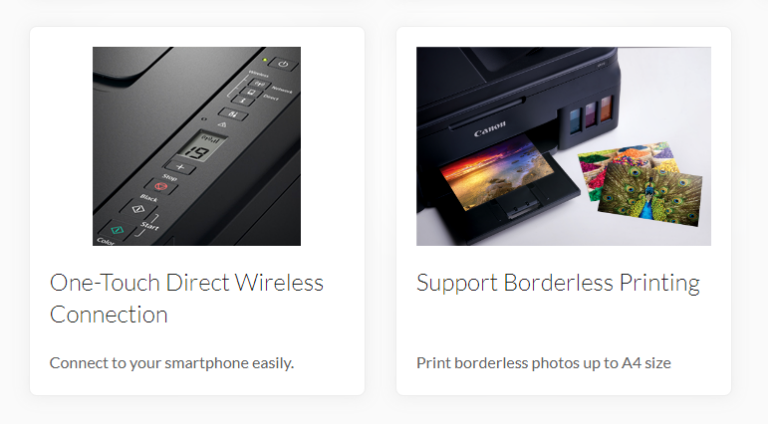The height and width of the screenshot is (424, 768).
Task: Click the printer control panel photo
Action: 196,146
